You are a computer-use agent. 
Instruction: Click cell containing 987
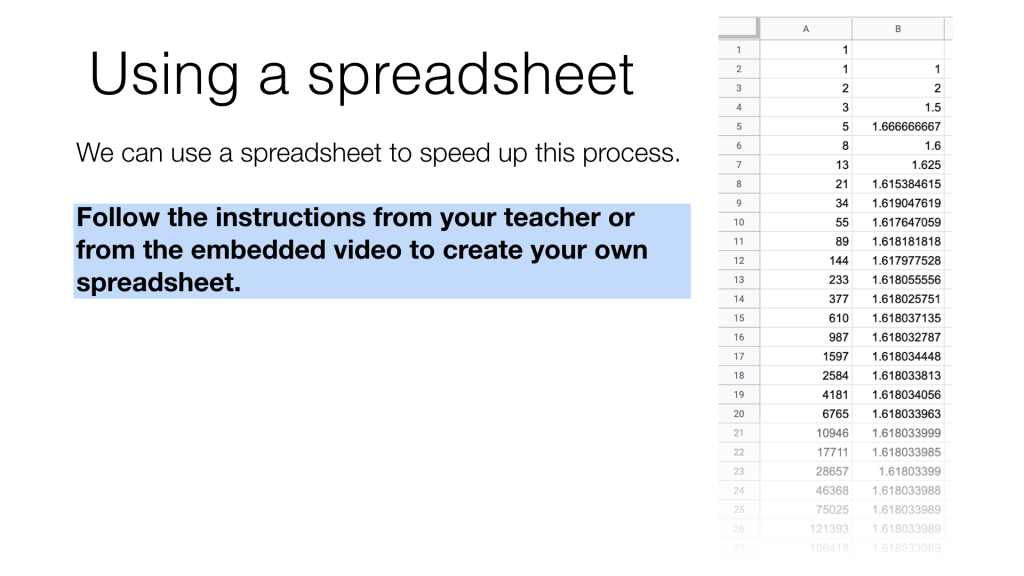point(806,337)
